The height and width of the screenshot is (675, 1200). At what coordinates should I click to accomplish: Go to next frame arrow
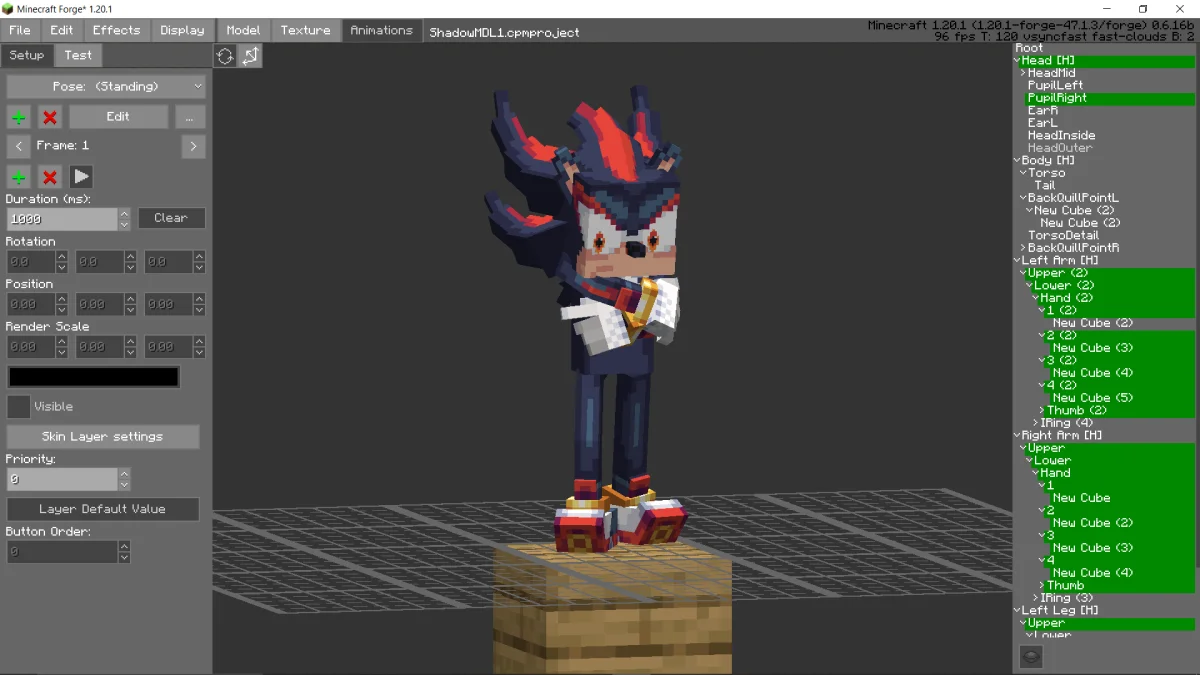[193, 146]
